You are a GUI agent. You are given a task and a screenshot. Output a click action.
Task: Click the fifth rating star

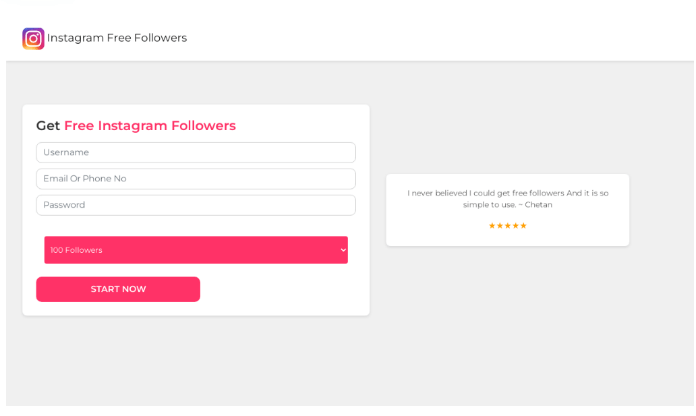click(524, 226)
